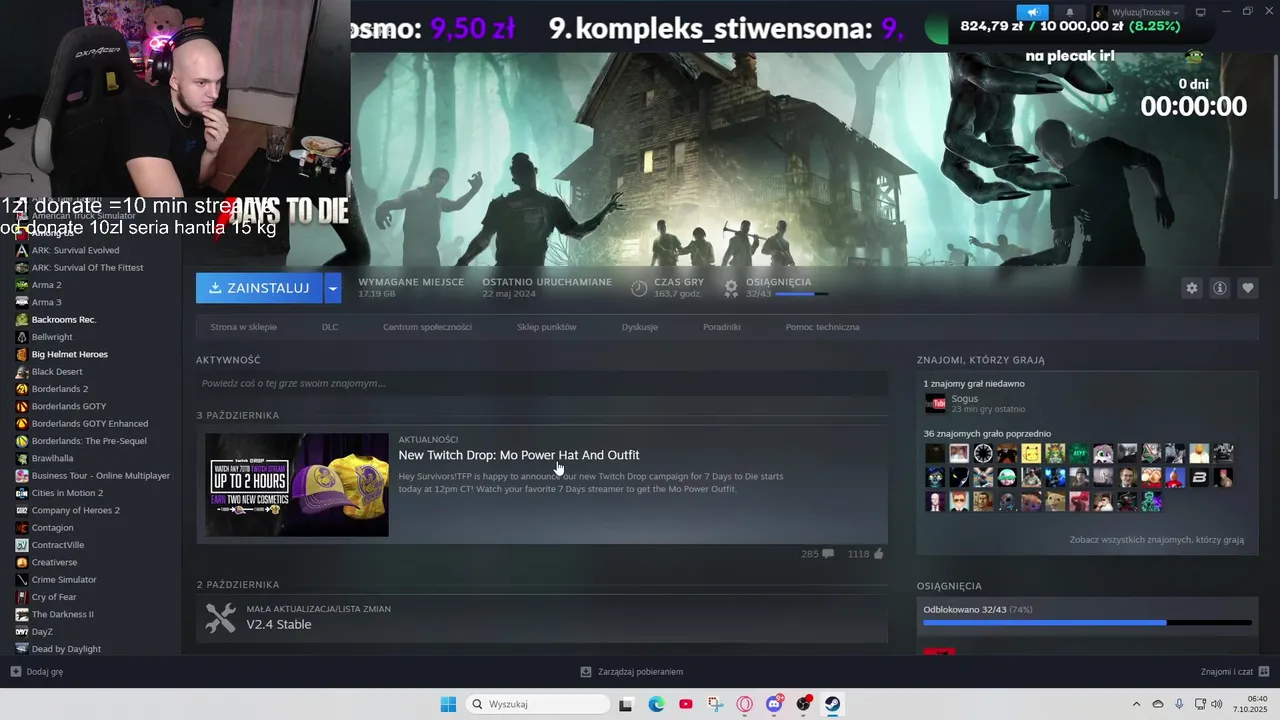The width and height of the screenshot is (1280, 720).
Task: Open V2.4 Stable update entry
Action: 541,618
